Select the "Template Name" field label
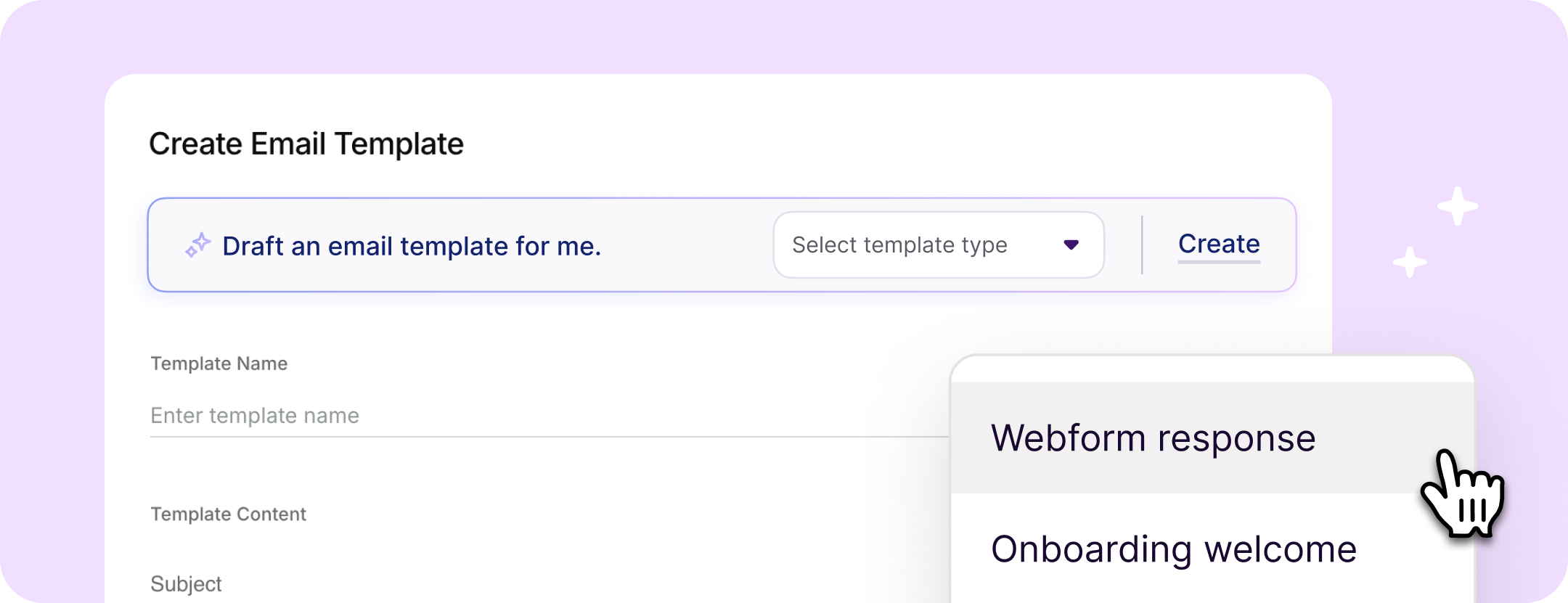The width and height of the screenshot is (1568, 603). pyautogui.click(x=219, y=364)
